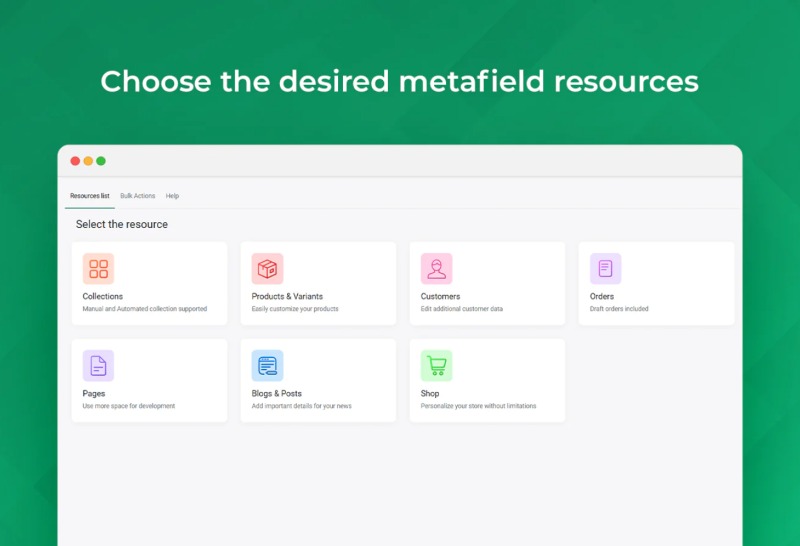Click the Products & Variants title
This screenshot has height=546, width=800.
pos(287,296)
